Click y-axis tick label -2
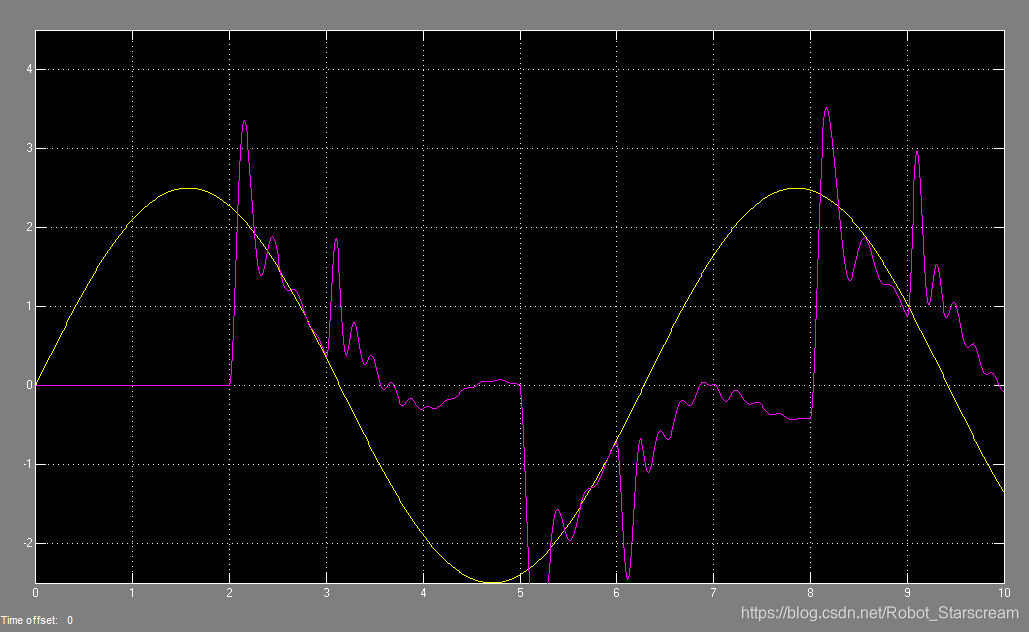This screenshot has height=632, width=1029. coord(28,543)
